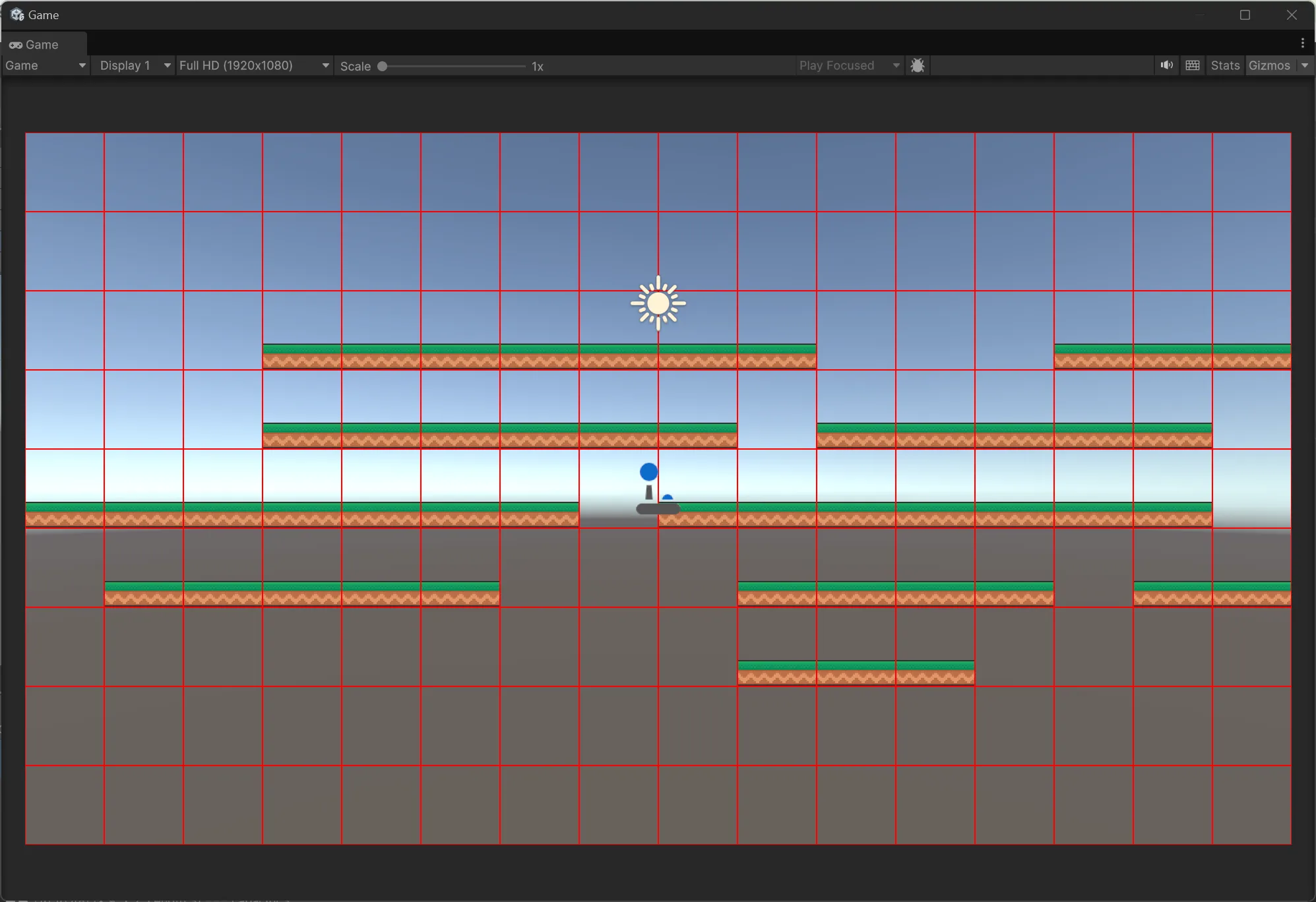Mute audio with the speaker icon

pyautogui.click(x=1166, y=65)
